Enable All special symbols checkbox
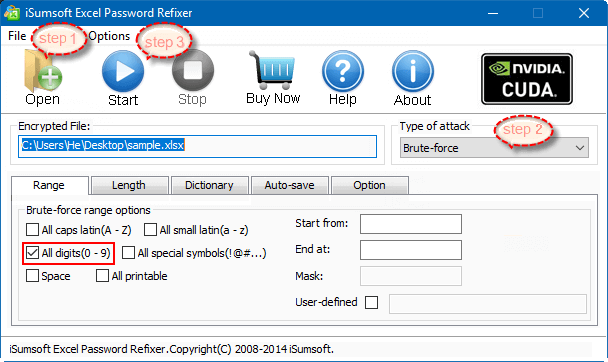Viewport: 608px width, 362px height. pos(128,253)
